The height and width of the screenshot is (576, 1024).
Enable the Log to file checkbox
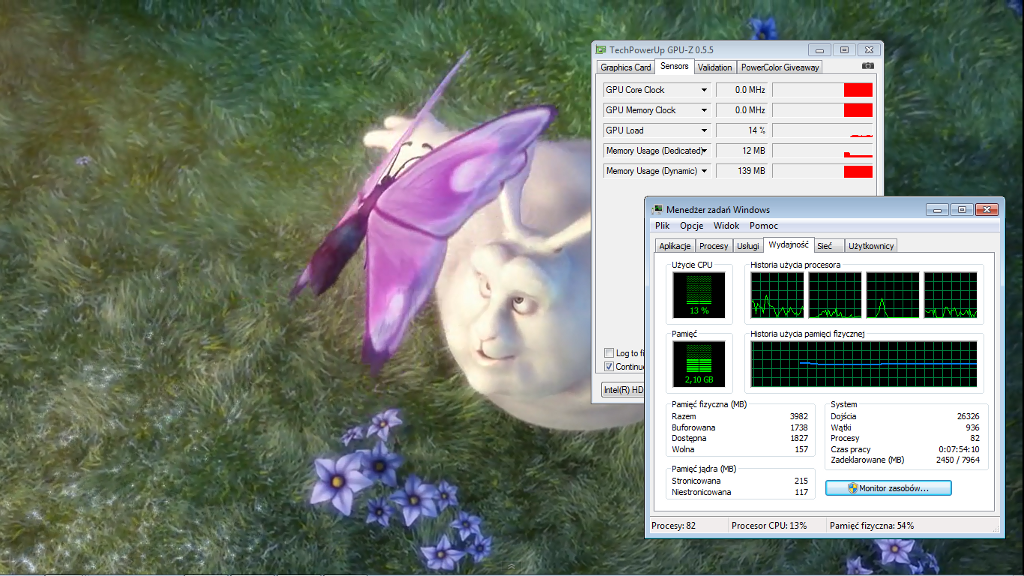[609, 353]
